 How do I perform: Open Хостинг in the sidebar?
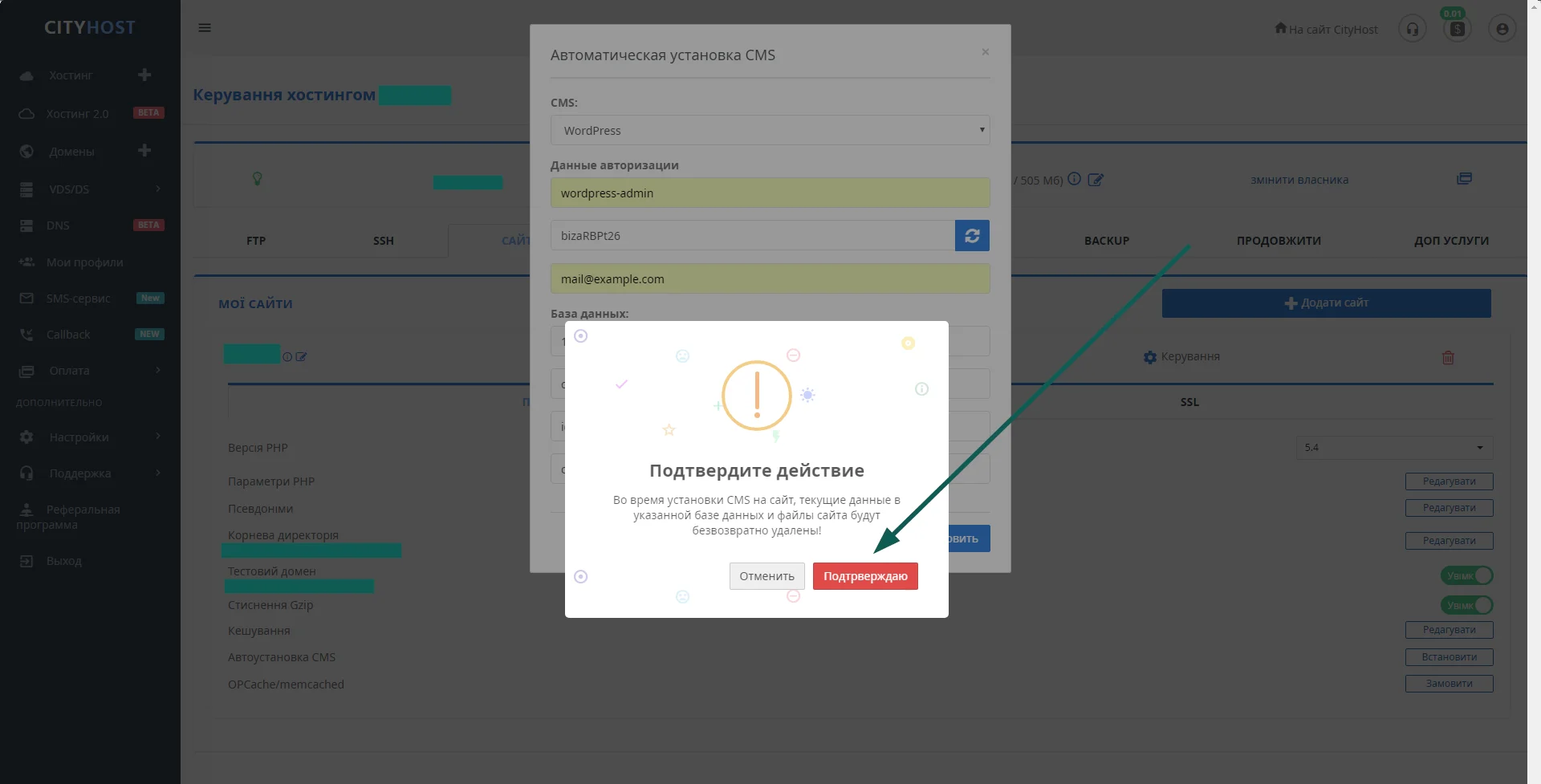(x=71, y=75)
